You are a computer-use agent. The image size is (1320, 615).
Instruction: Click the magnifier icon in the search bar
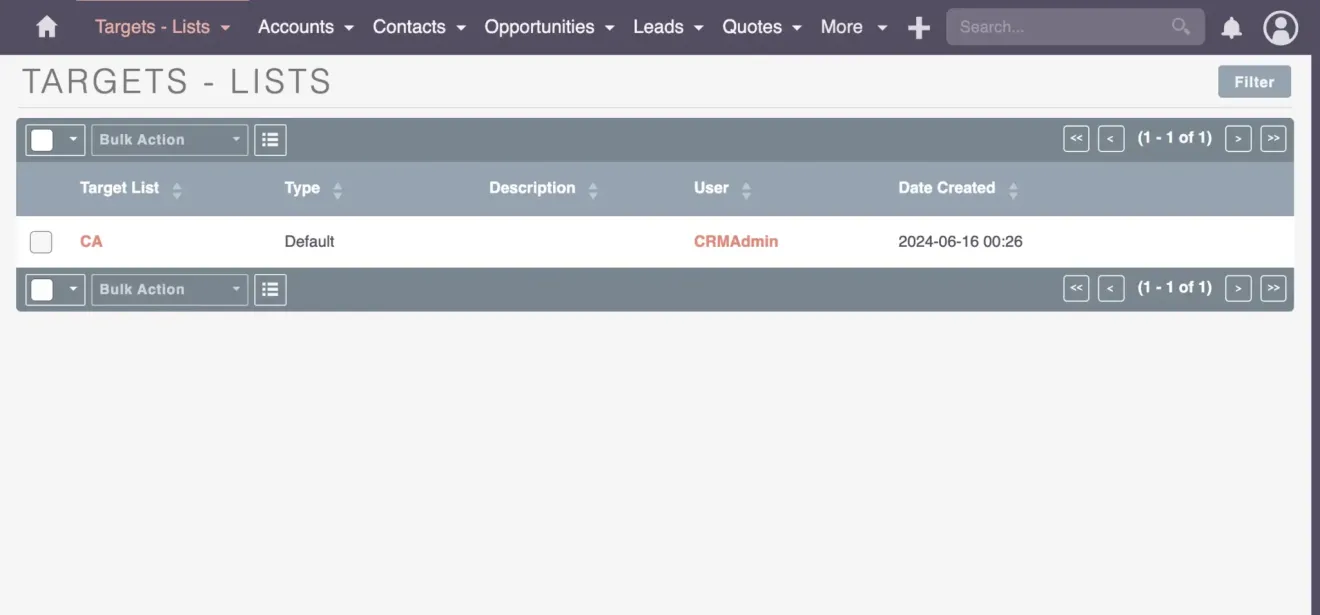1180,27
